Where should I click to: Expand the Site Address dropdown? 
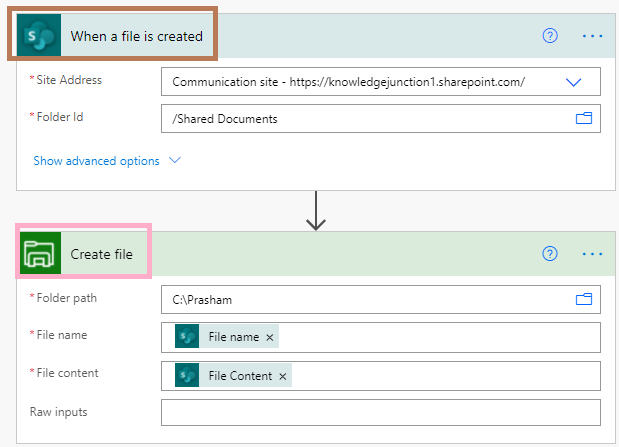[573, 82]
